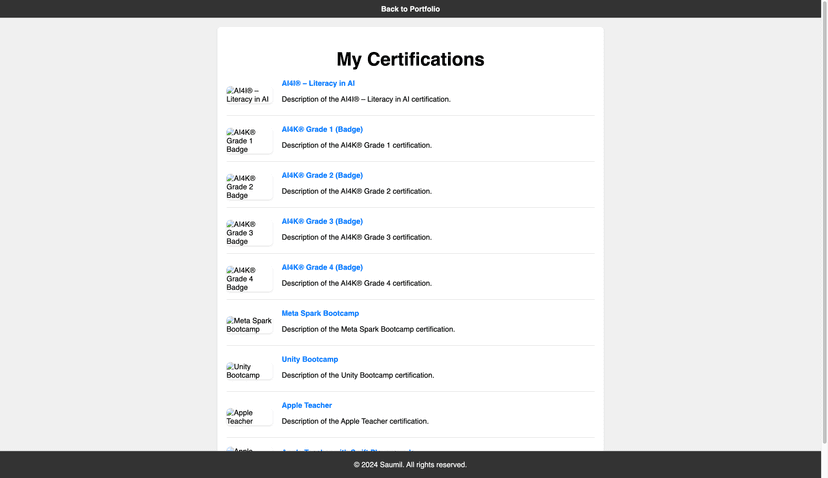Image resolution: width=828 pixels, height=478 pixels.
Task: Open the AI4K® Grade 1 (Badge) link
Action: pos(322,130)
